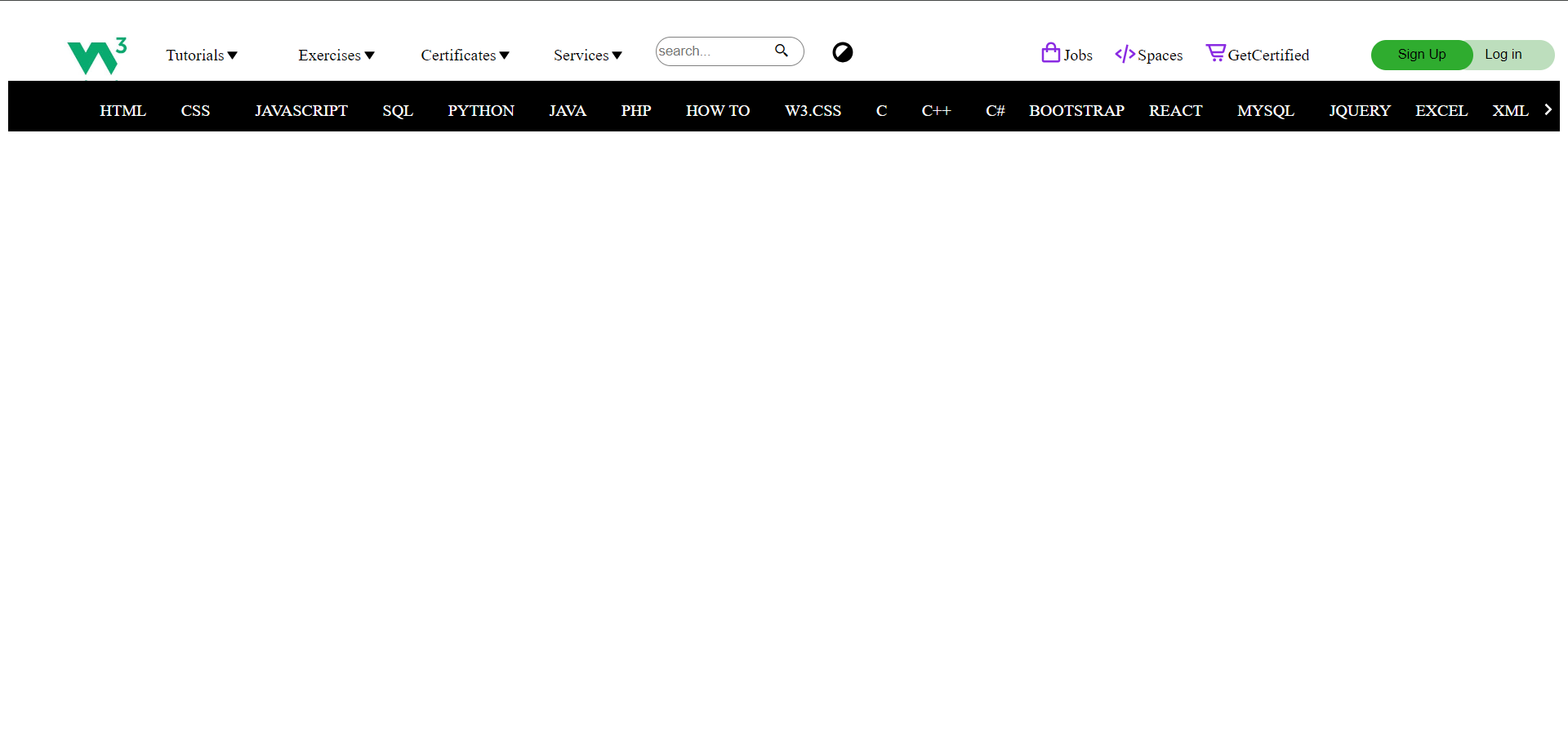Expand the Exercises dropdown

336,55
